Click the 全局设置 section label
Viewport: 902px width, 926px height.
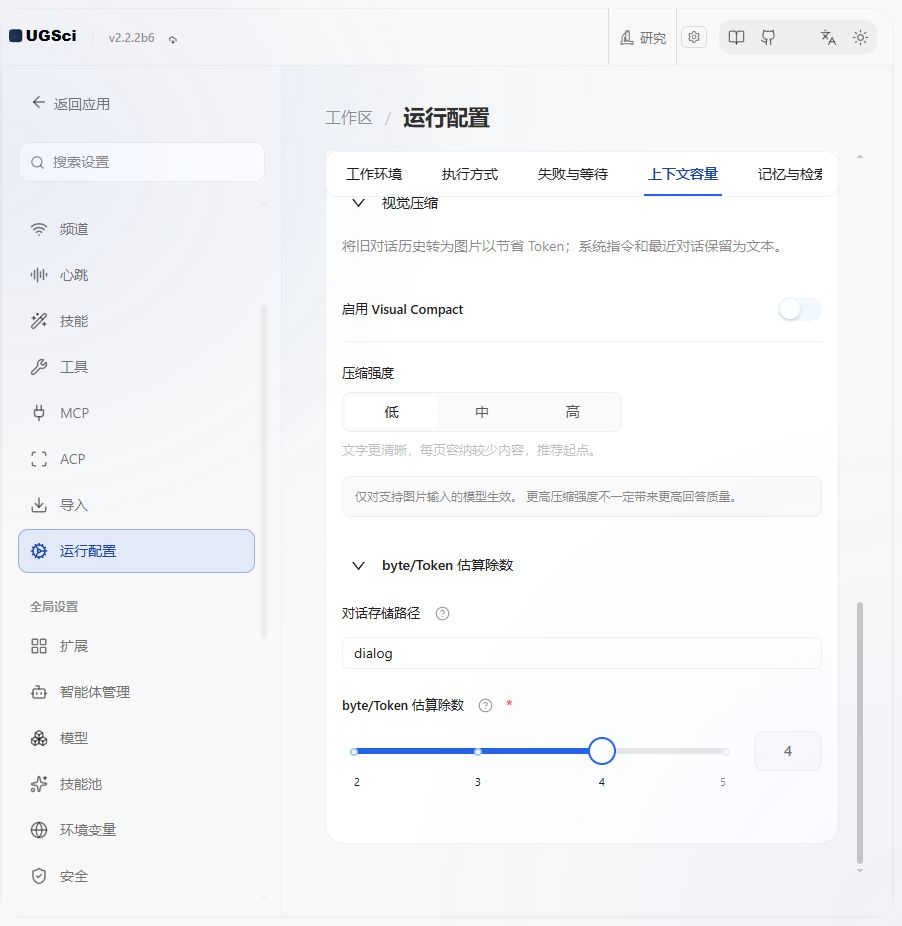point(54,607)
